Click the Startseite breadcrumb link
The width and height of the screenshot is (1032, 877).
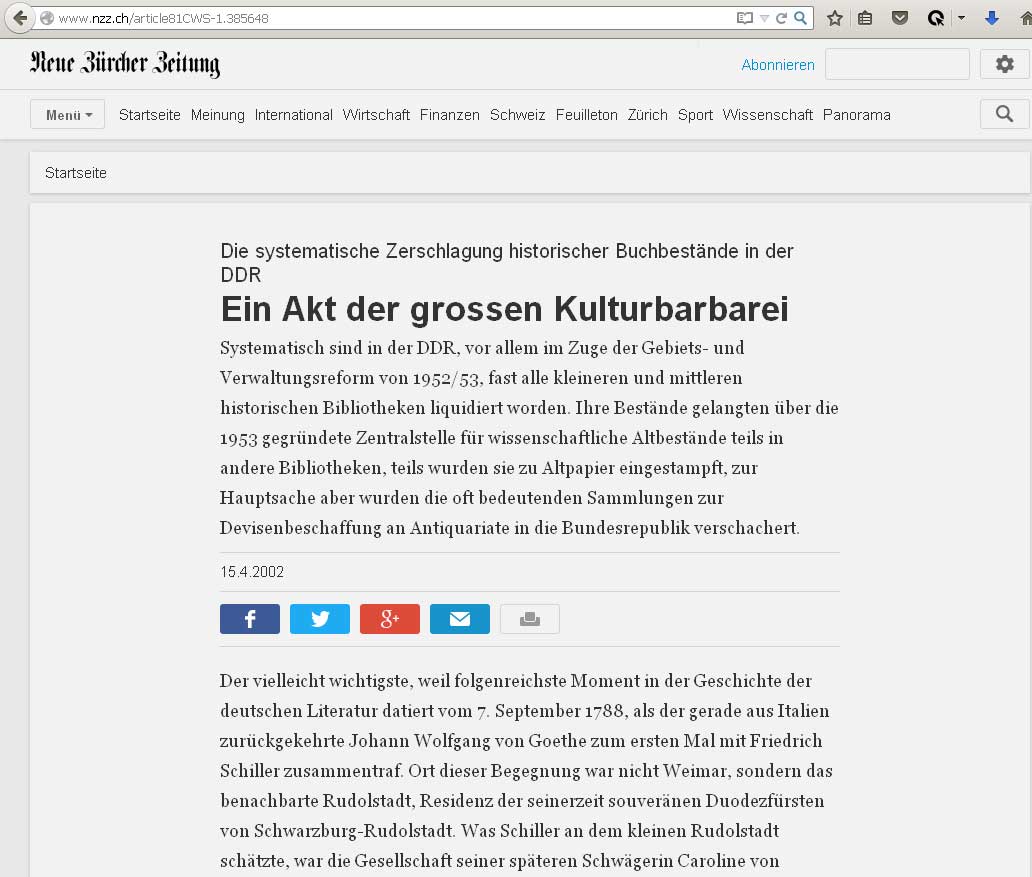[x=76, y=173]
